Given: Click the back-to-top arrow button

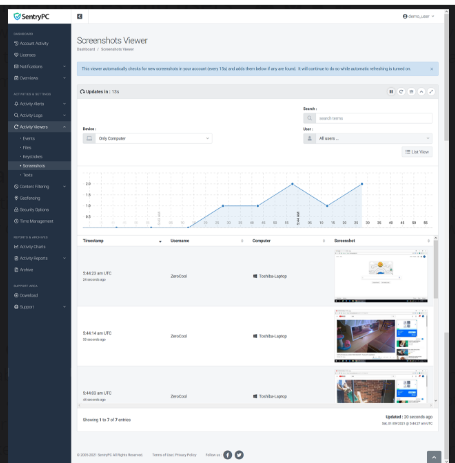Looking at the screenshot, I should (434, 457).
